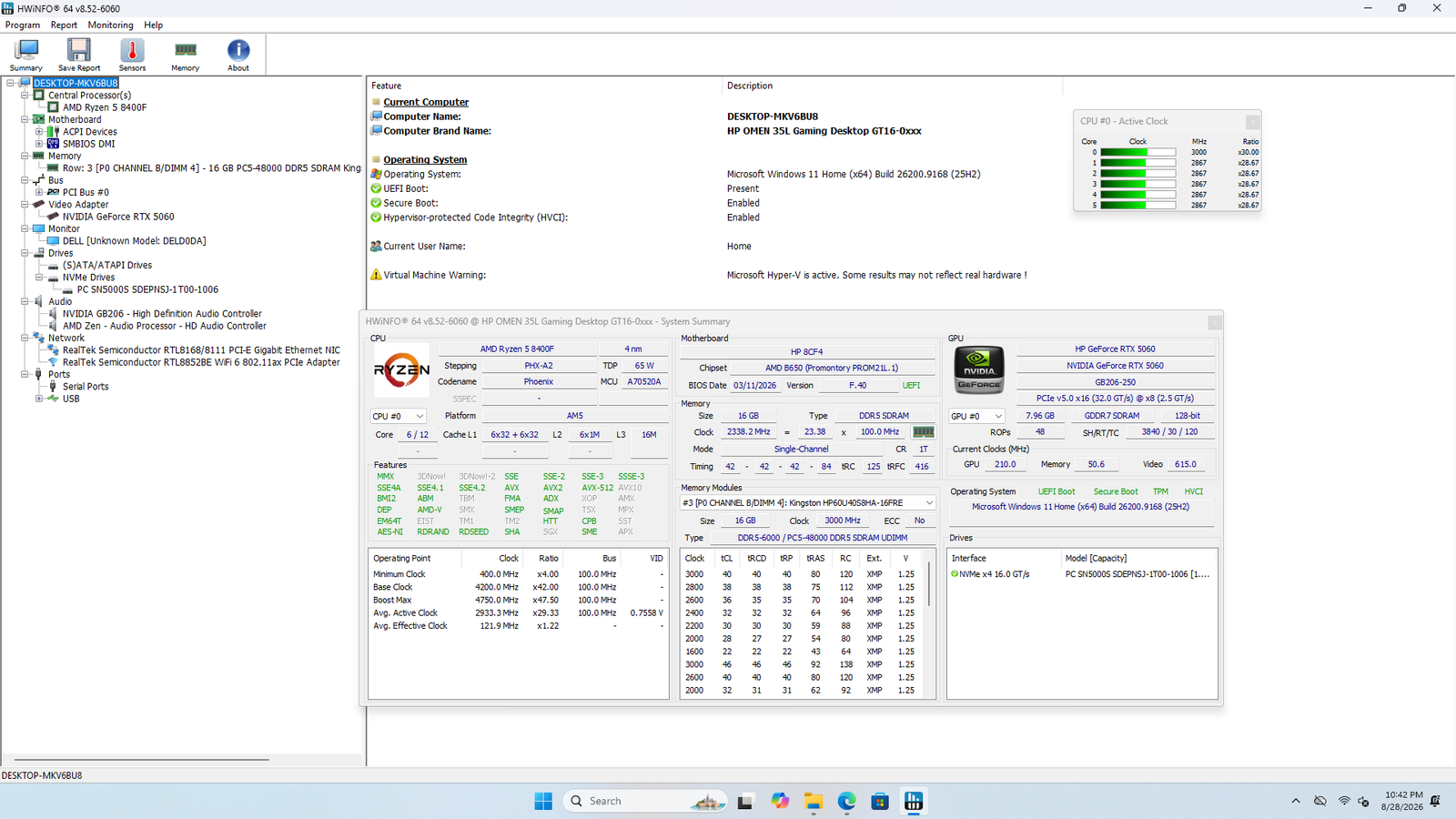Collapse the Central Processor(s) tree node
Screen dimensions: 1456x819
25,95
